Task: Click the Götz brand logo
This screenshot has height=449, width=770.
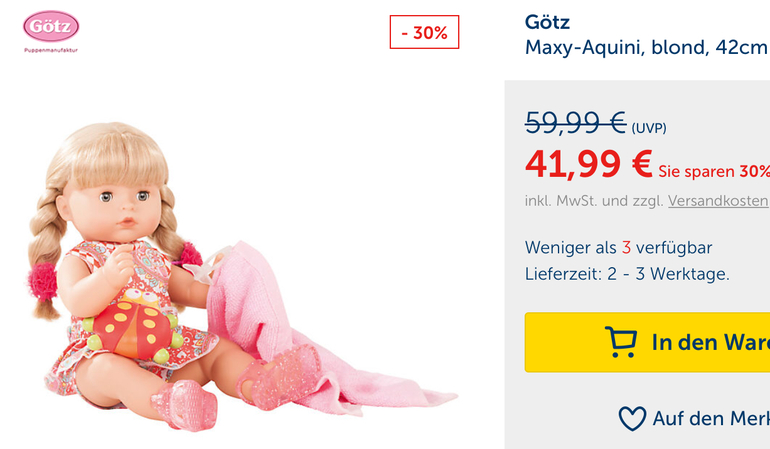Action: (51, 27)
